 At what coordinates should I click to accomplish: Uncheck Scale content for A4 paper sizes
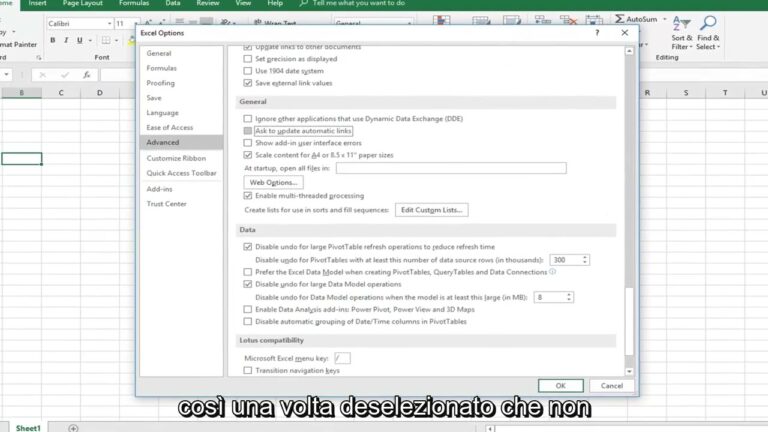pyautogui.click(x=248, y=155)
